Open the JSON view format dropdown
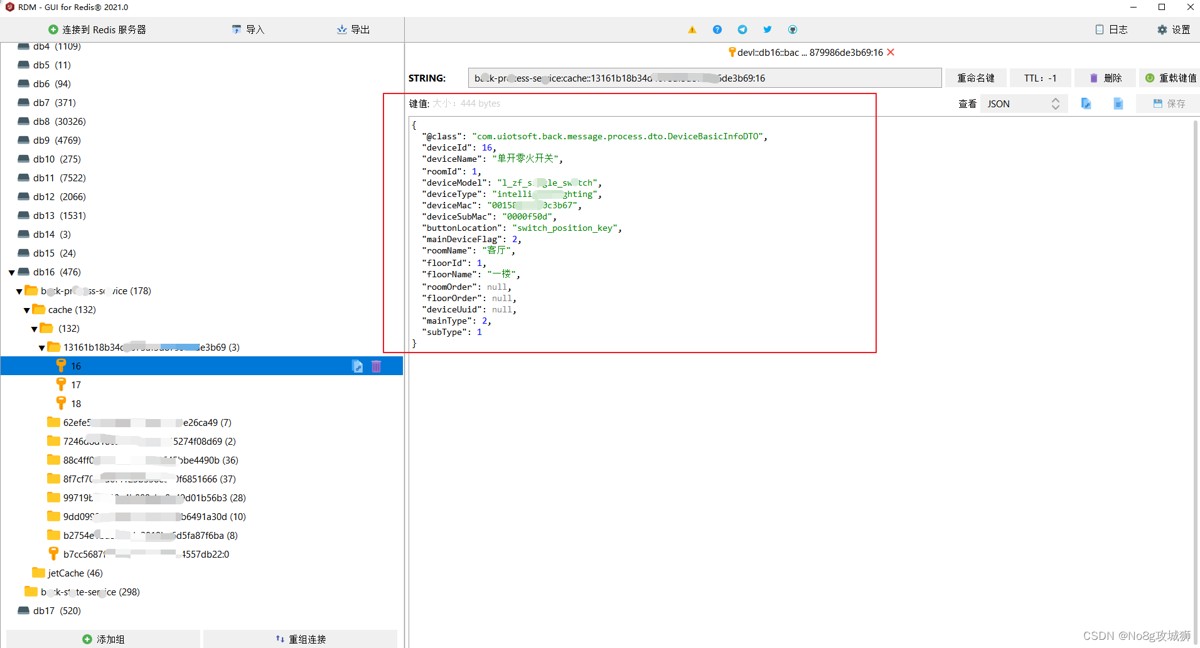Screen dimensions: 1200x648 [x=1023, y=104]
